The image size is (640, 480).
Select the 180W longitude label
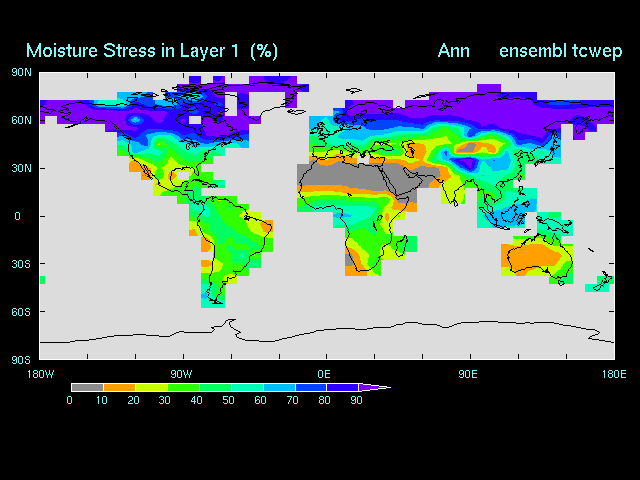coord(40,373)
